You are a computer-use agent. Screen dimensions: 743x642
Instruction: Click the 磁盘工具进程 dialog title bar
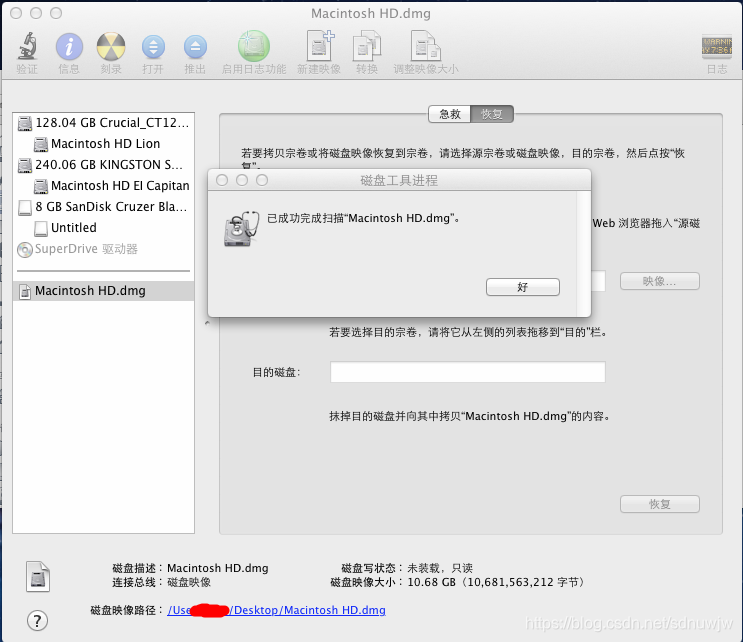pyautogui.click(x=399, y=180)
